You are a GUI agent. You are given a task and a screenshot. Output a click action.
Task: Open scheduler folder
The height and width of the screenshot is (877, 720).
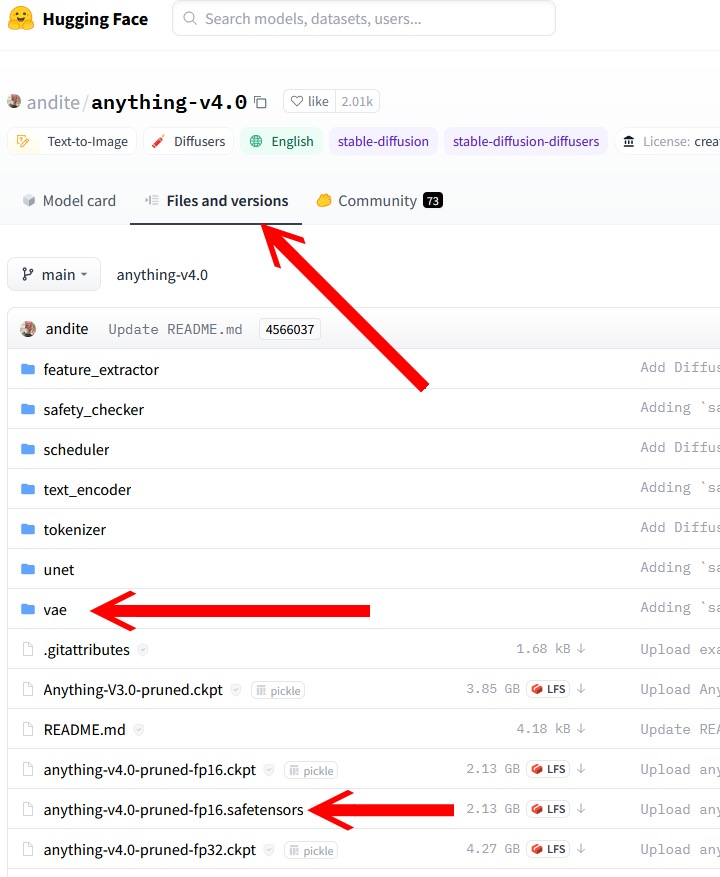click(76, 450)
